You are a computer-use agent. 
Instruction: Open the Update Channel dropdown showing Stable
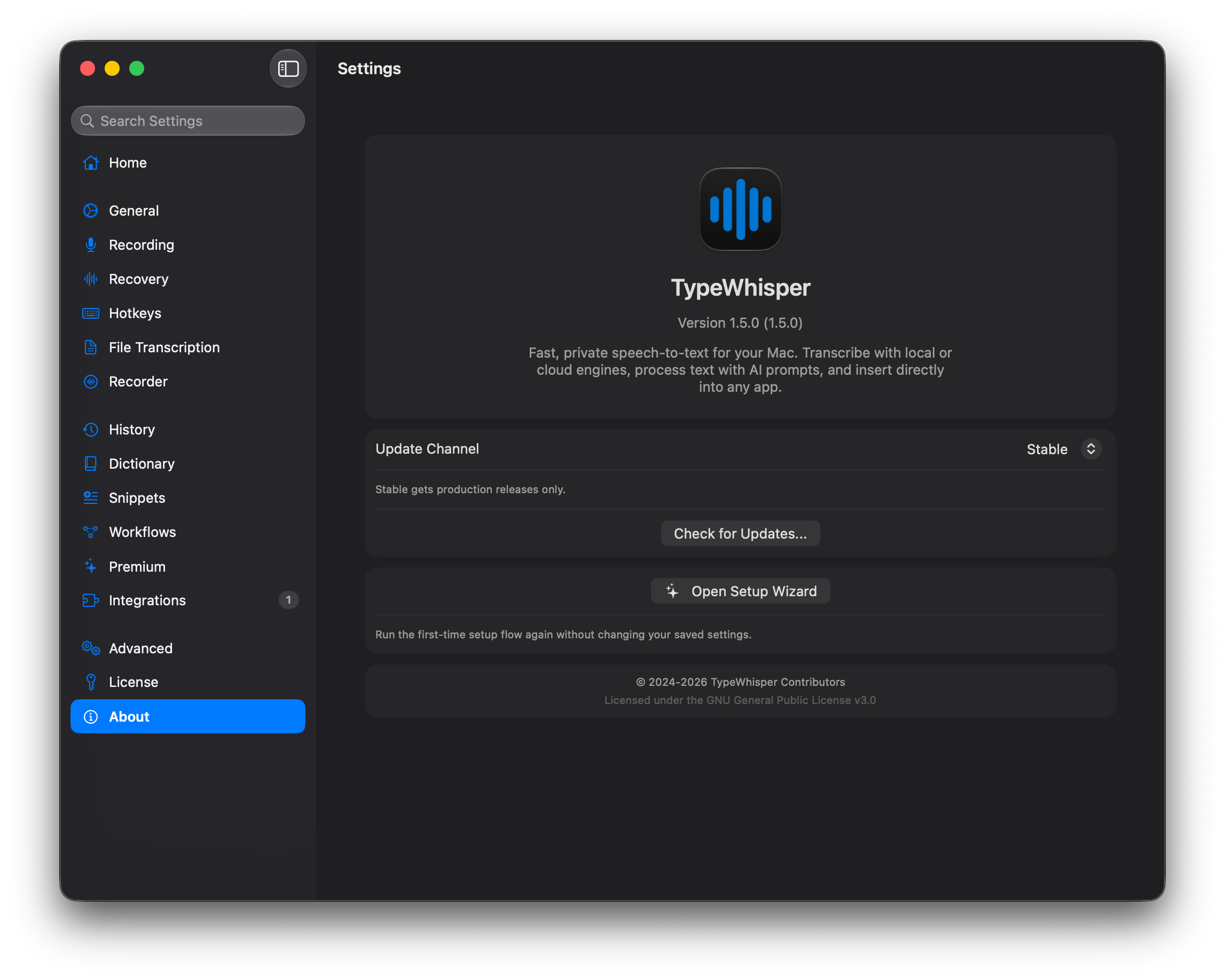[1064, 449]
